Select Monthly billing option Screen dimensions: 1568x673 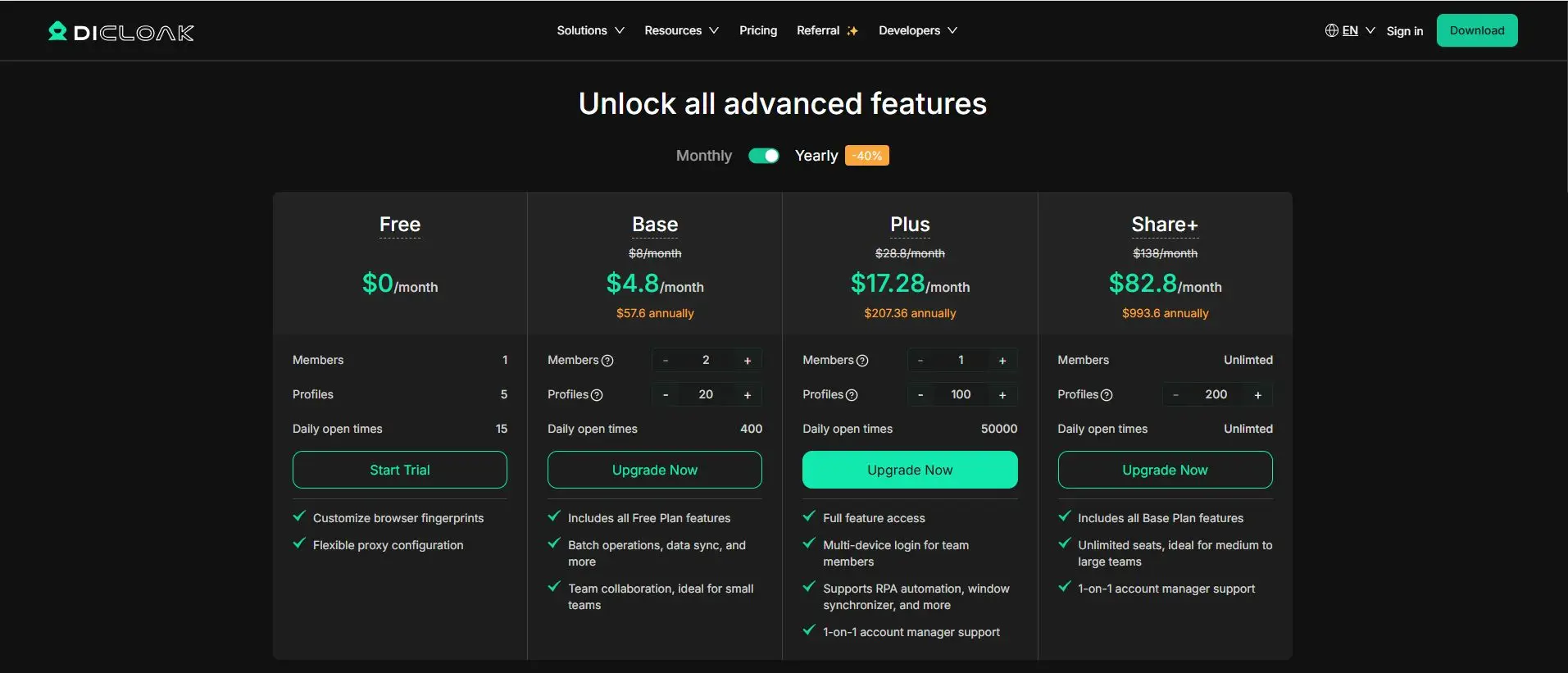click(703, 156)
